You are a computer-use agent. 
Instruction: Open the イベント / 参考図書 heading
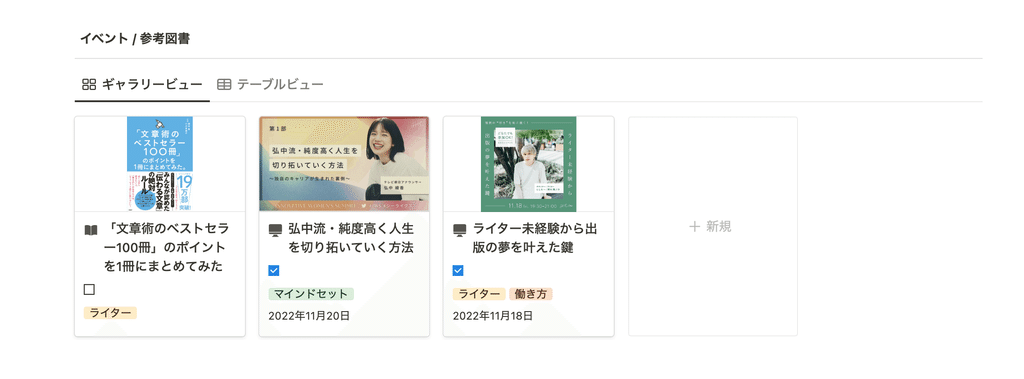pyautogui.click(x=135, y=39)
